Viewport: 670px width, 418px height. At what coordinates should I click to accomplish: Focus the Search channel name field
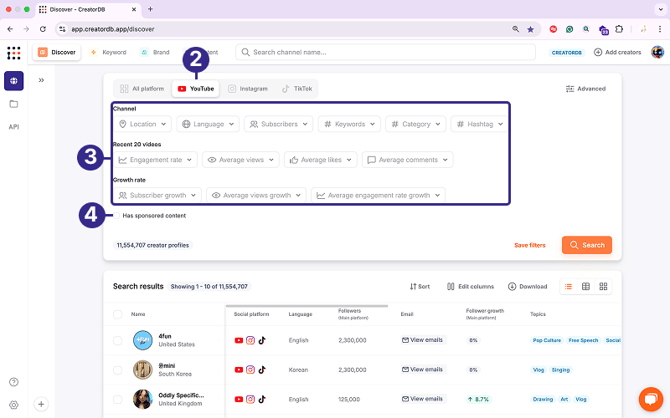click(x=385, y=52)
